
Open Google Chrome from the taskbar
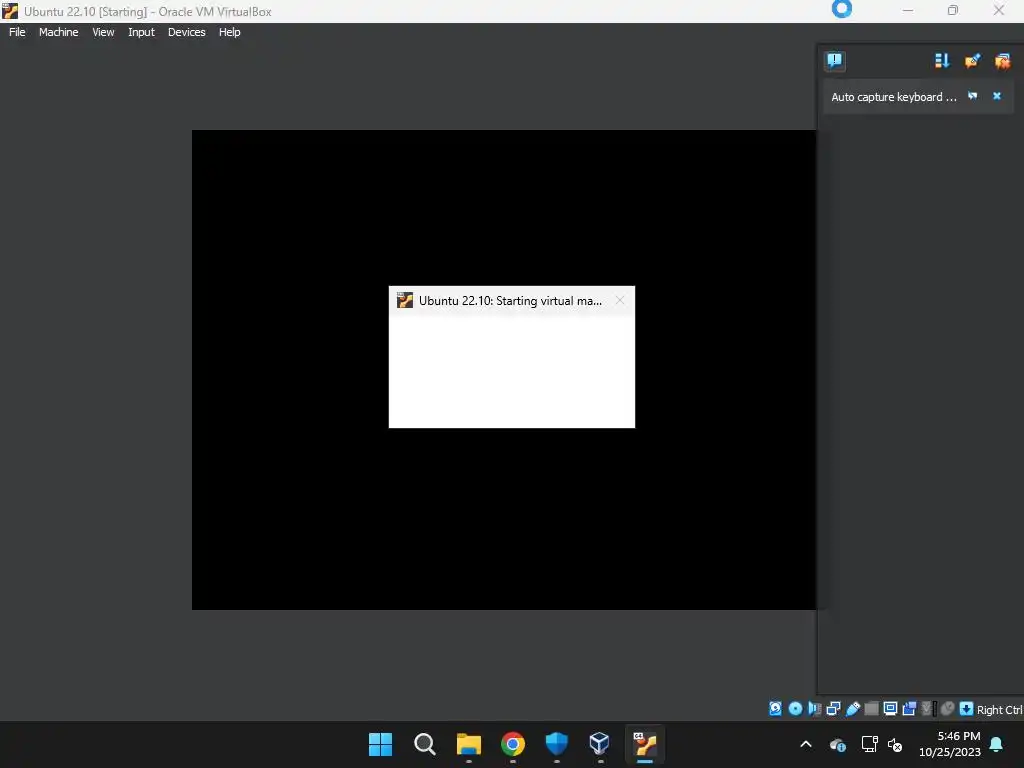(x=513, y=744)
